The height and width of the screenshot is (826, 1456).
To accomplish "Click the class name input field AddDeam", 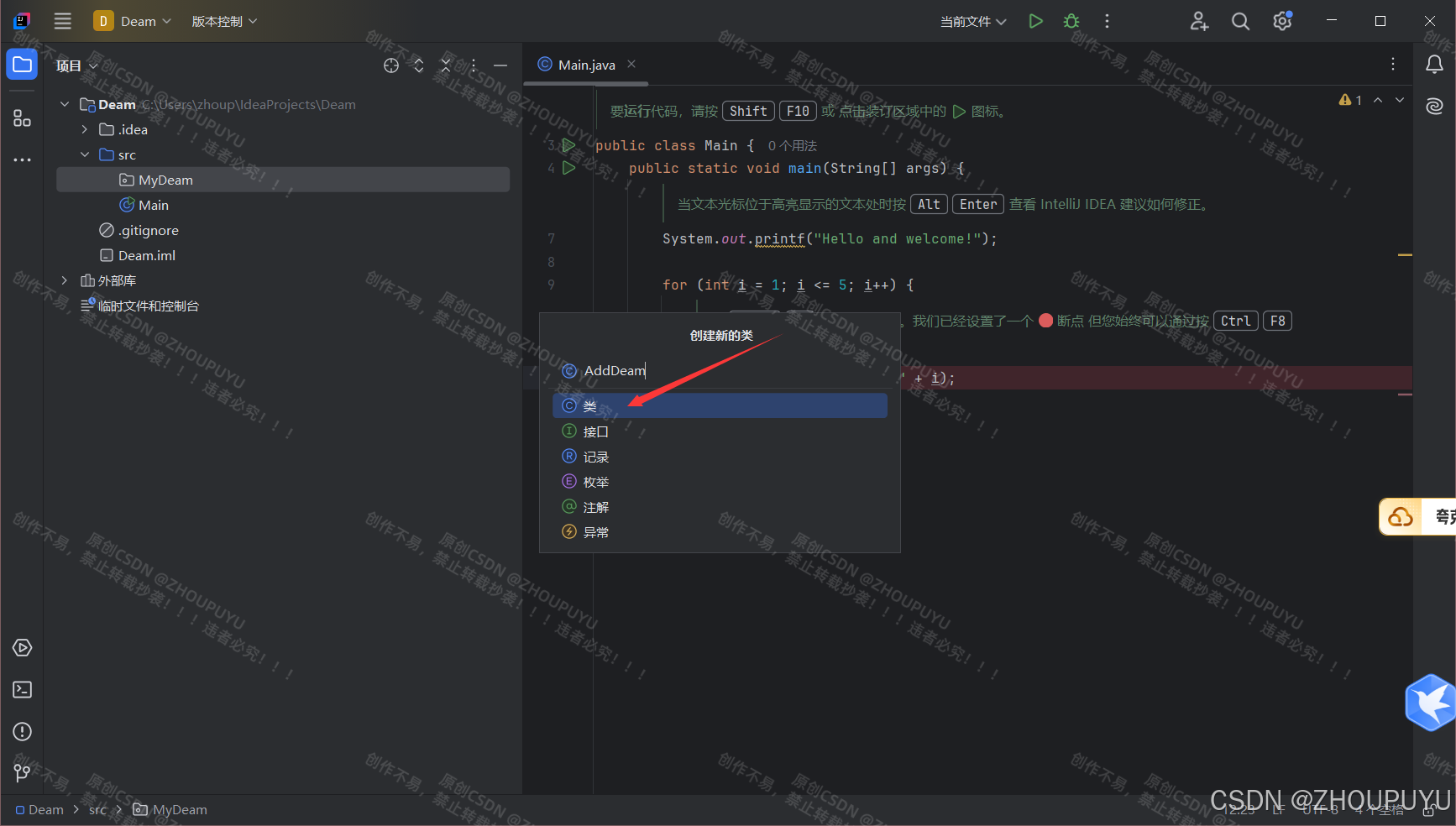I will point(720,370).
